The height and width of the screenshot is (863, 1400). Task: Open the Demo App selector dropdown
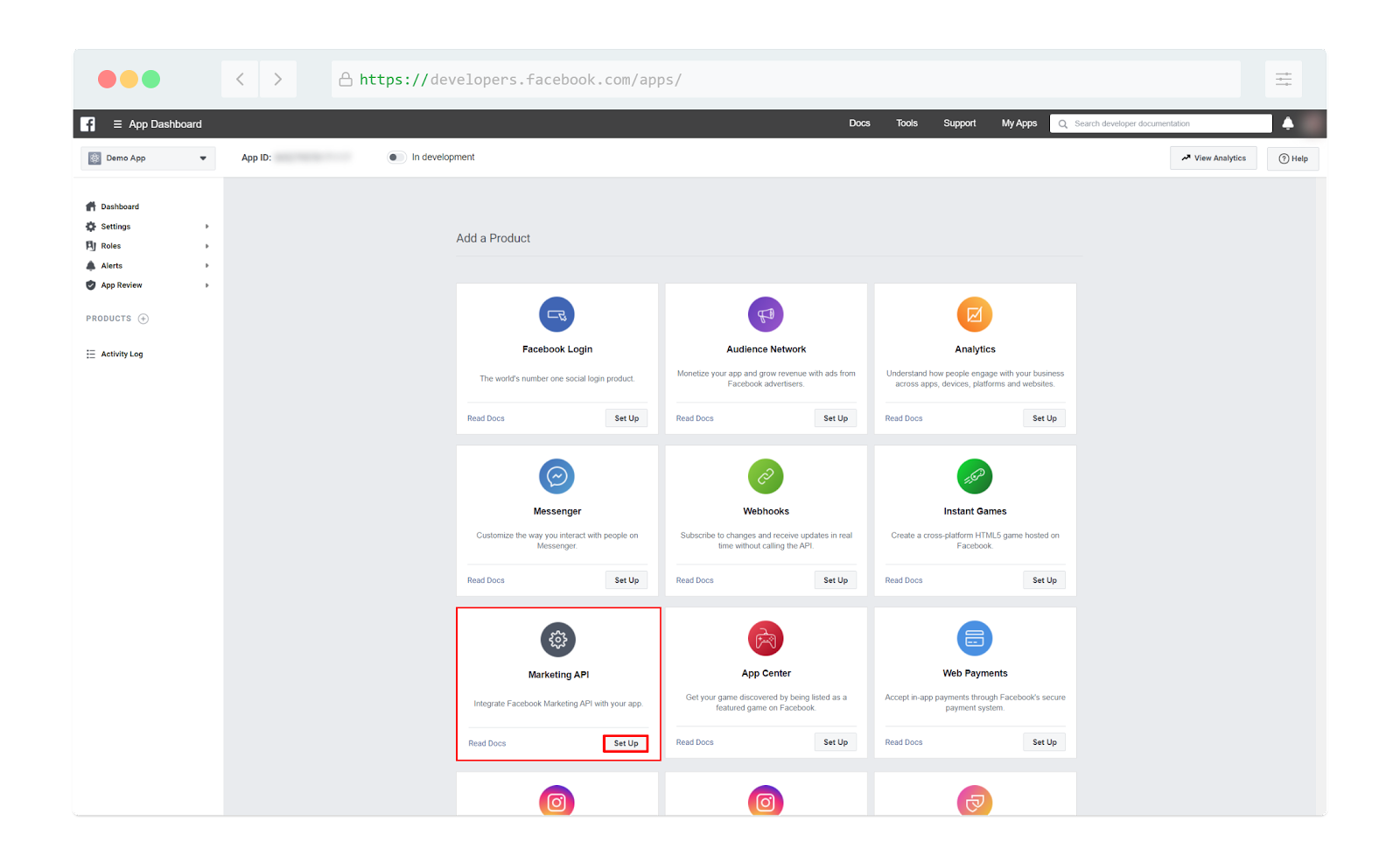[x=149, y=158]
